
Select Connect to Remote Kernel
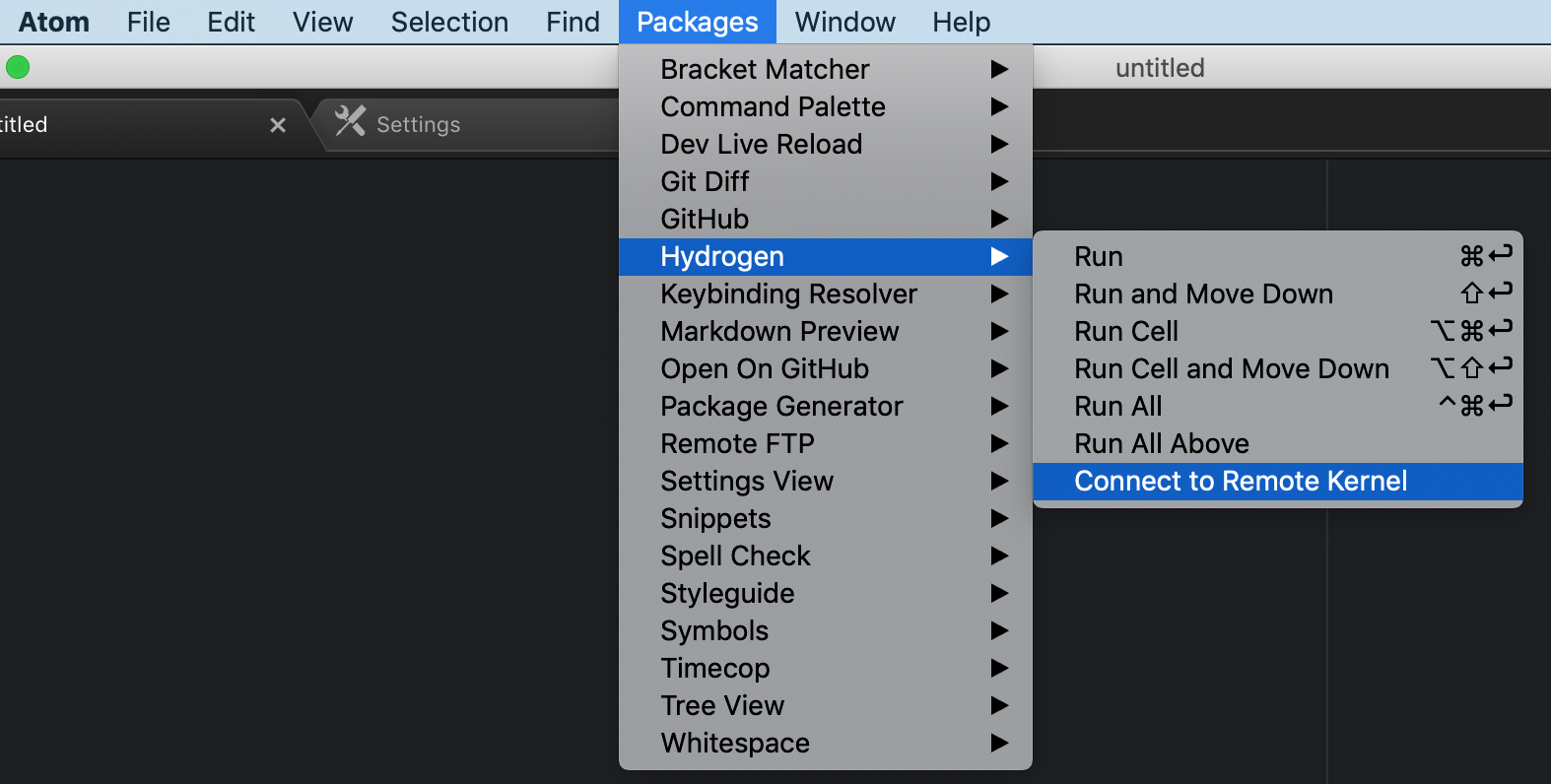pos(1241,481)
